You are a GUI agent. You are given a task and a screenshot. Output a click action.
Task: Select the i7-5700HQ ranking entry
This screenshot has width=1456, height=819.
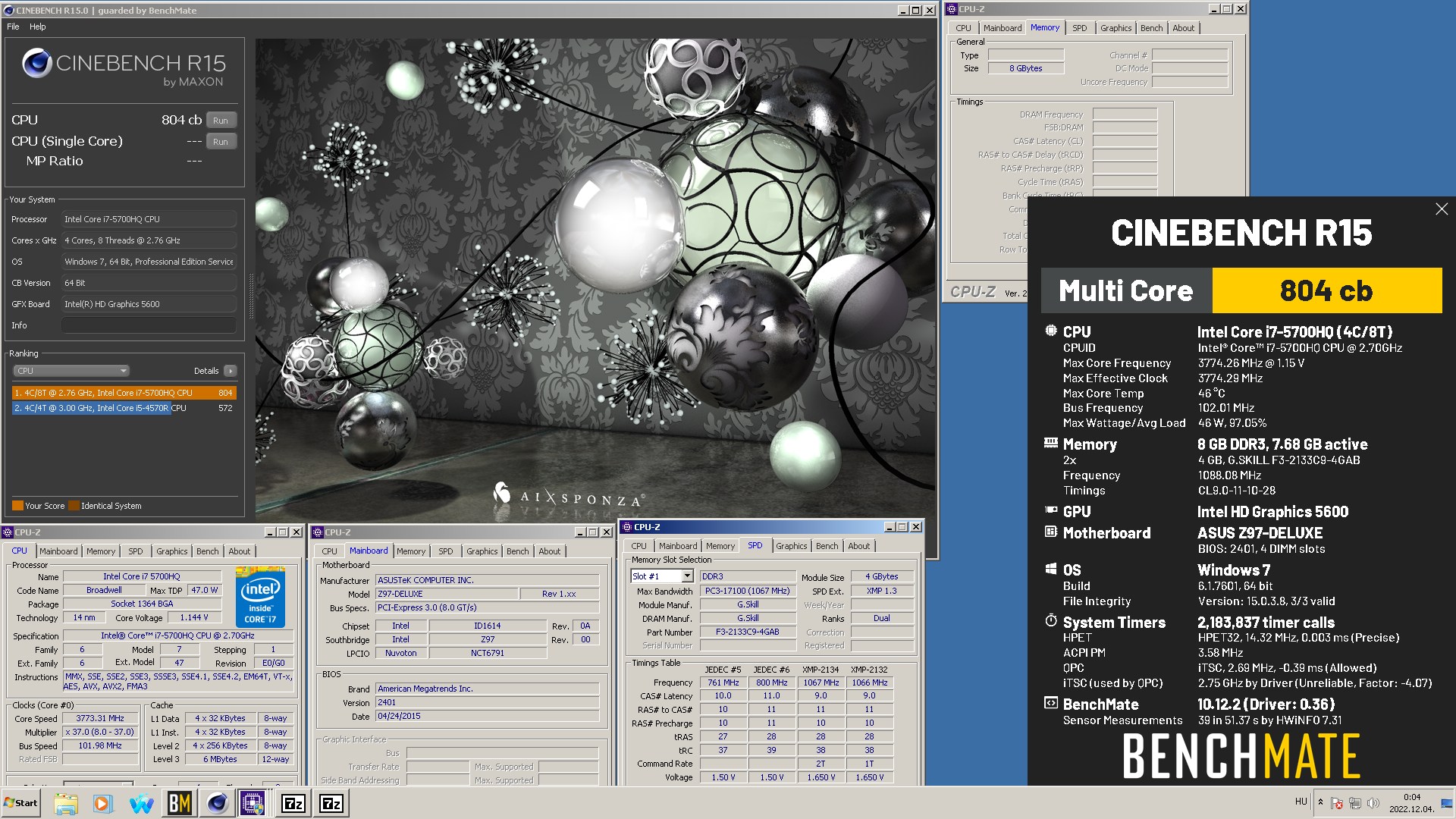pyautogui.click(x=124, y=393)
